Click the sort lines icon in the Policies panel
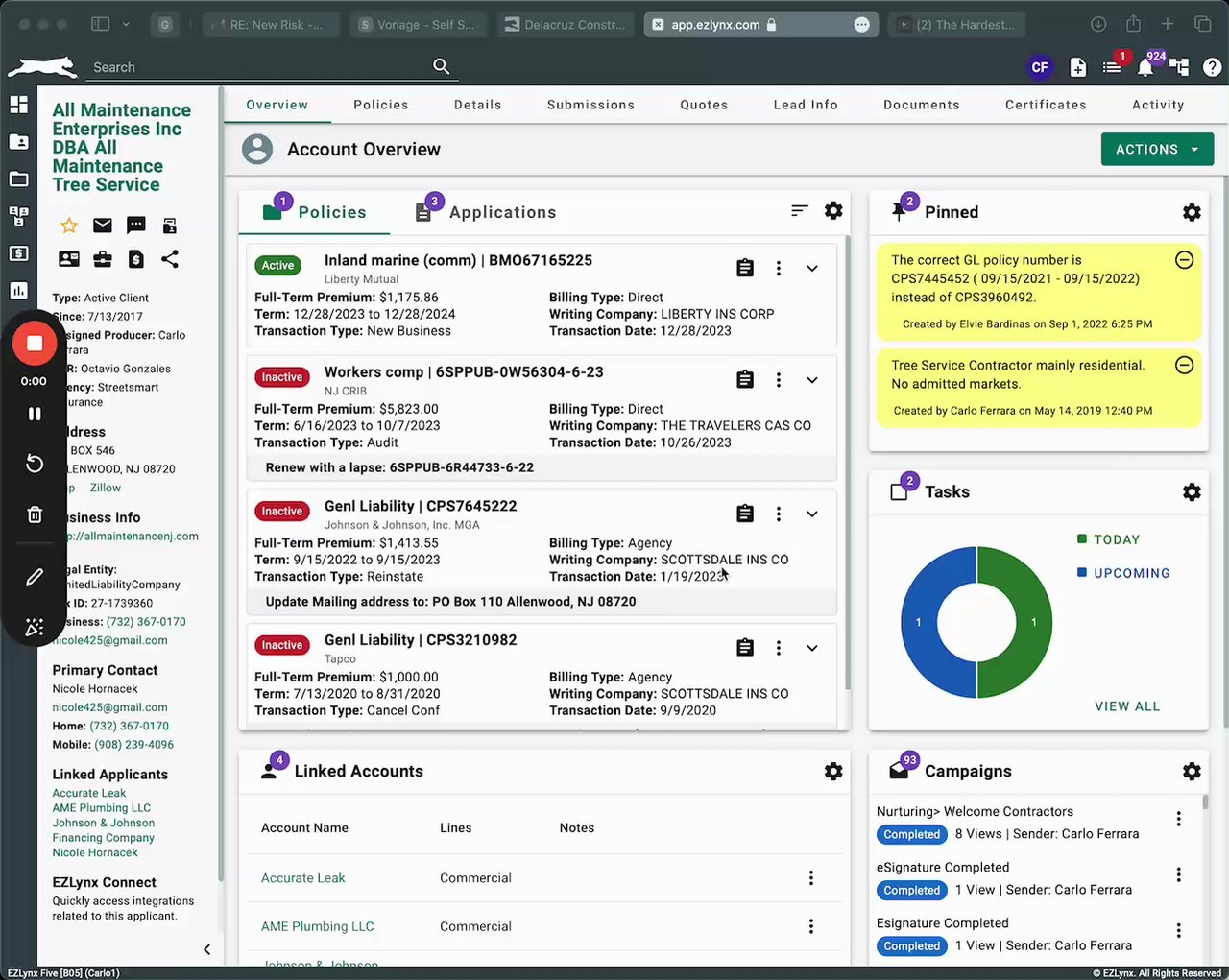The width and height of the screenshot is (1229, 980). pyautogui.click(x=800, y=210)
